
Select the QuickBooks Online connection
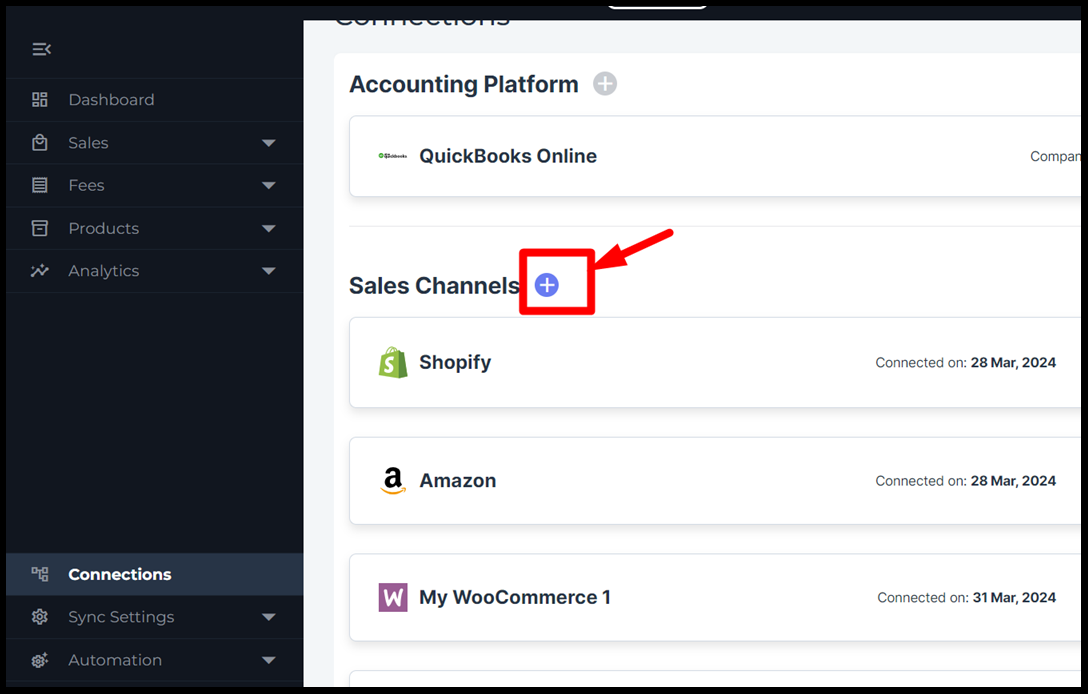click(507, 156)
